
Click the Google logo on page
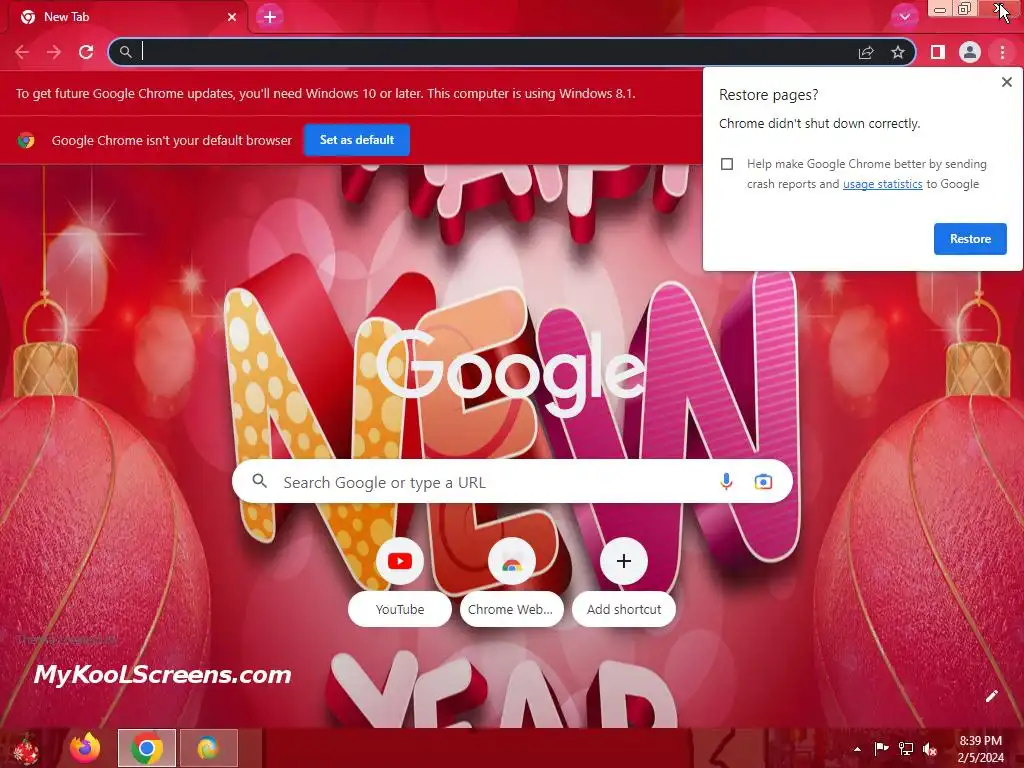(511, 372)
